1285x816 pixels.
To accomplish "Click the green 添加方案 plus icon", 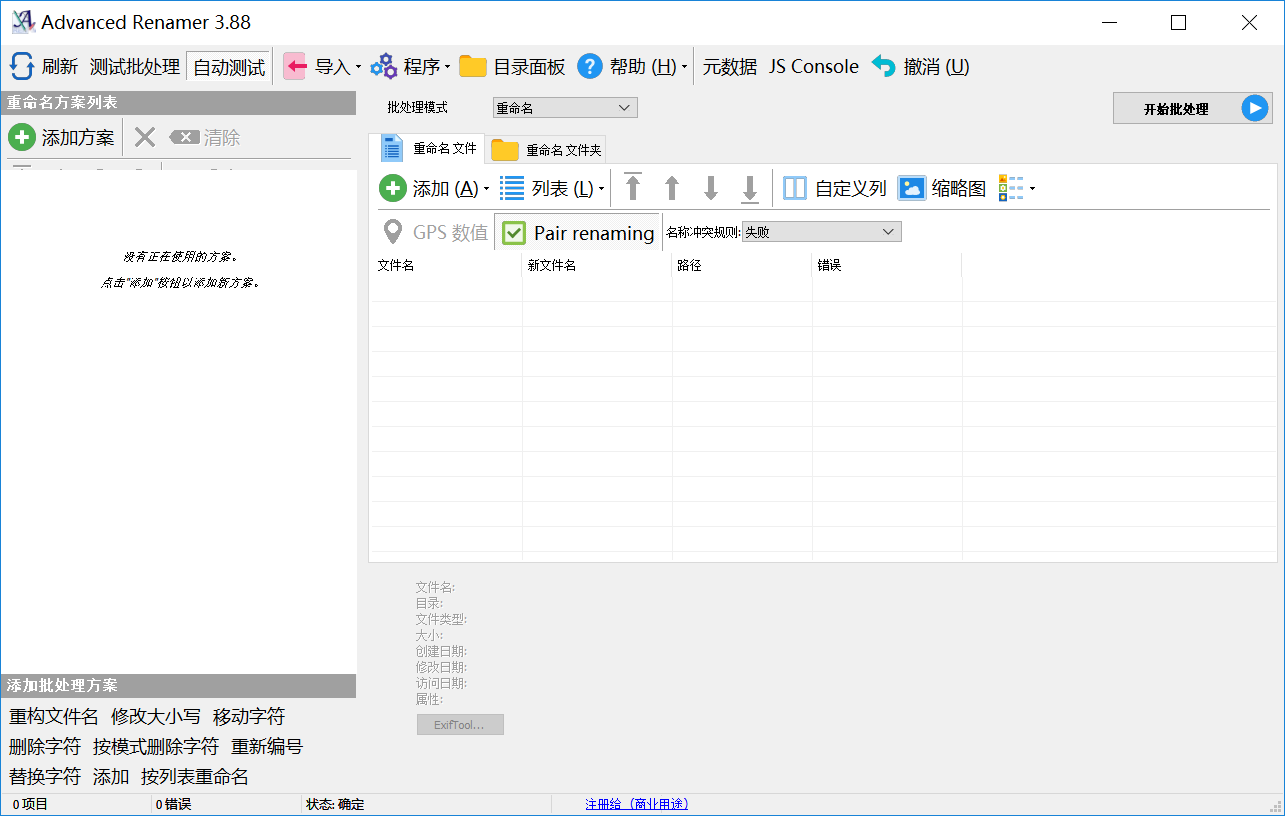I will [22, 137].
